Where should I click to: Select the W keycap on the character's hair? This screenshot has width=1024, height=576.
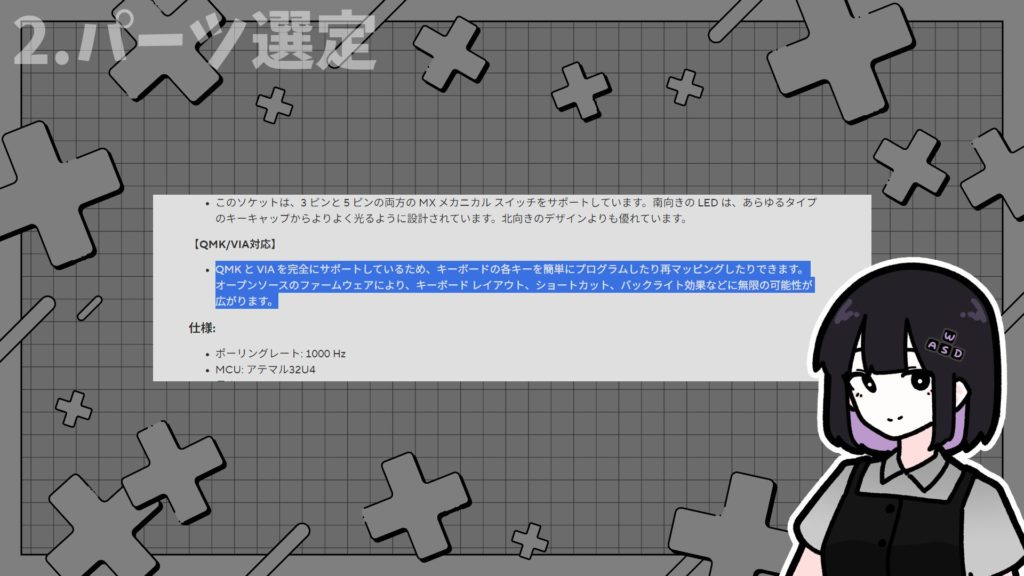pos(950,334)
